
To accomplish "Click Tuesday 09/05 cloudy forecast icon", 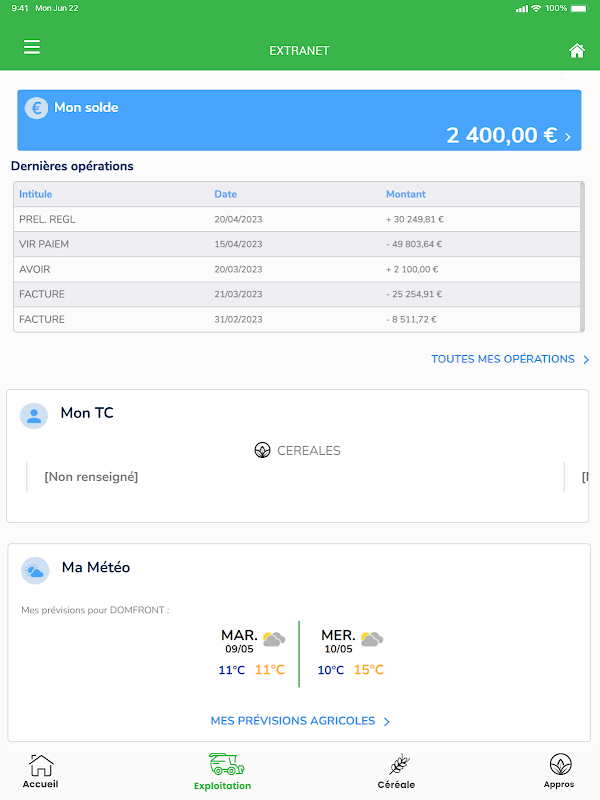I will tap(273, 639).
